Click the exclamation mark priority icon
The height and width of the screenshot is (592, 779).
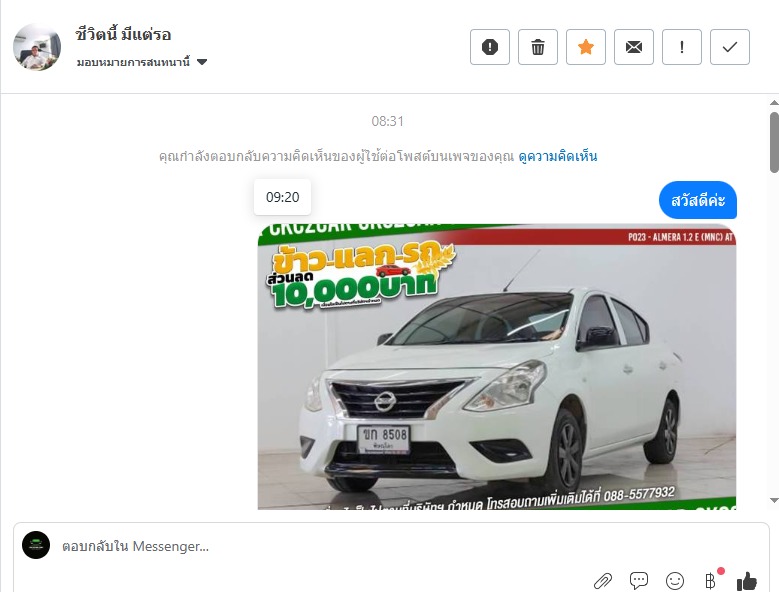click(682, 47)
